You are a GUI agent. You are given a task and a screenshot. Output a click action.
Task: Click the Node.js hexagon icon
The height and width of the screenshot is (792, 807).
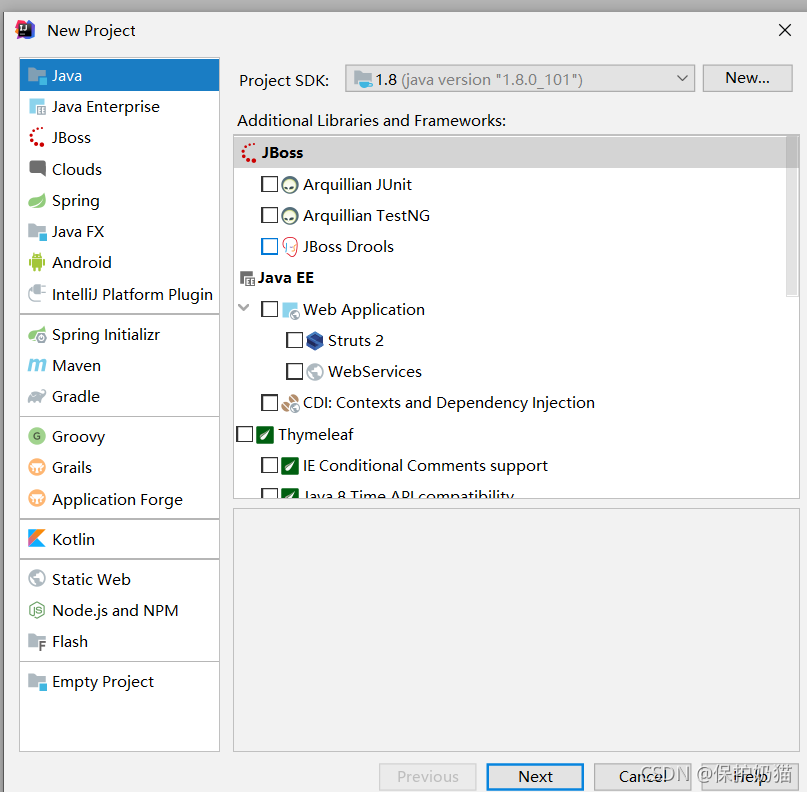(x=37, y=610)
